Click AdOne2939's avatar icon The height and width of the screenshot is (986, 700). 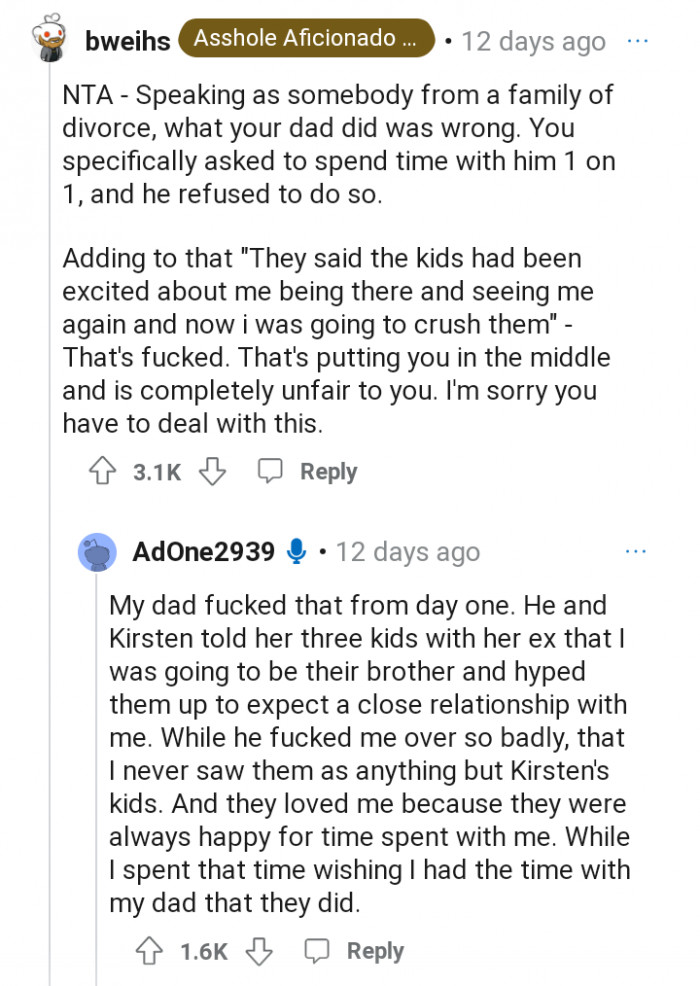click(x=96, y=552)
